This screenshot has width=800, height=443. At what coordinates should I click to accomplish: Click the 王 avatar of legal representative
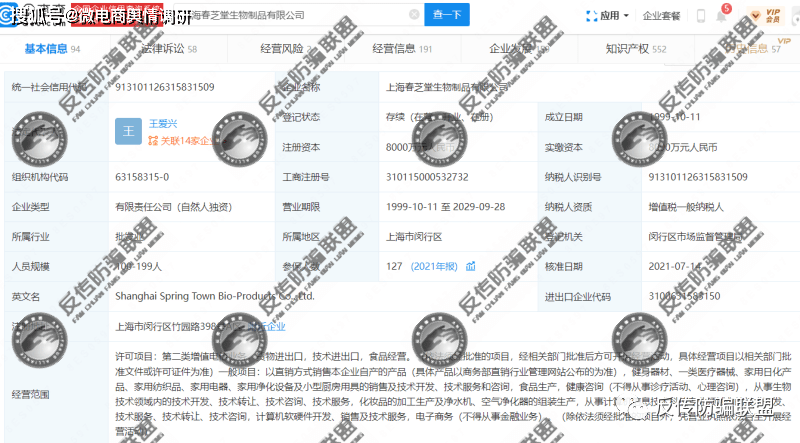click(129, 131)
